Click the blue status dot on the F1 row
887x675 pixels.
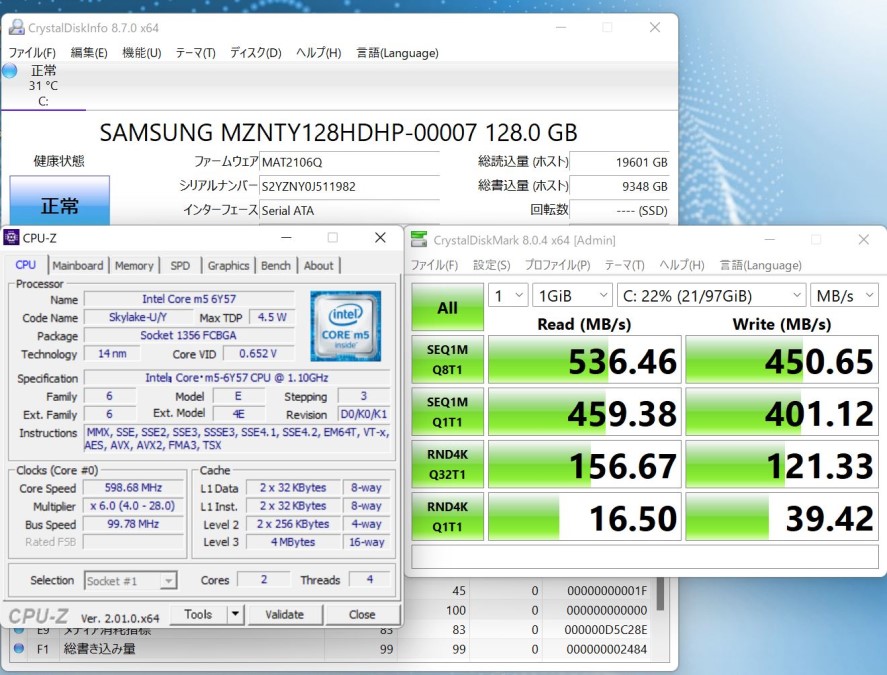pyautogui.click(x=19, y=648)
